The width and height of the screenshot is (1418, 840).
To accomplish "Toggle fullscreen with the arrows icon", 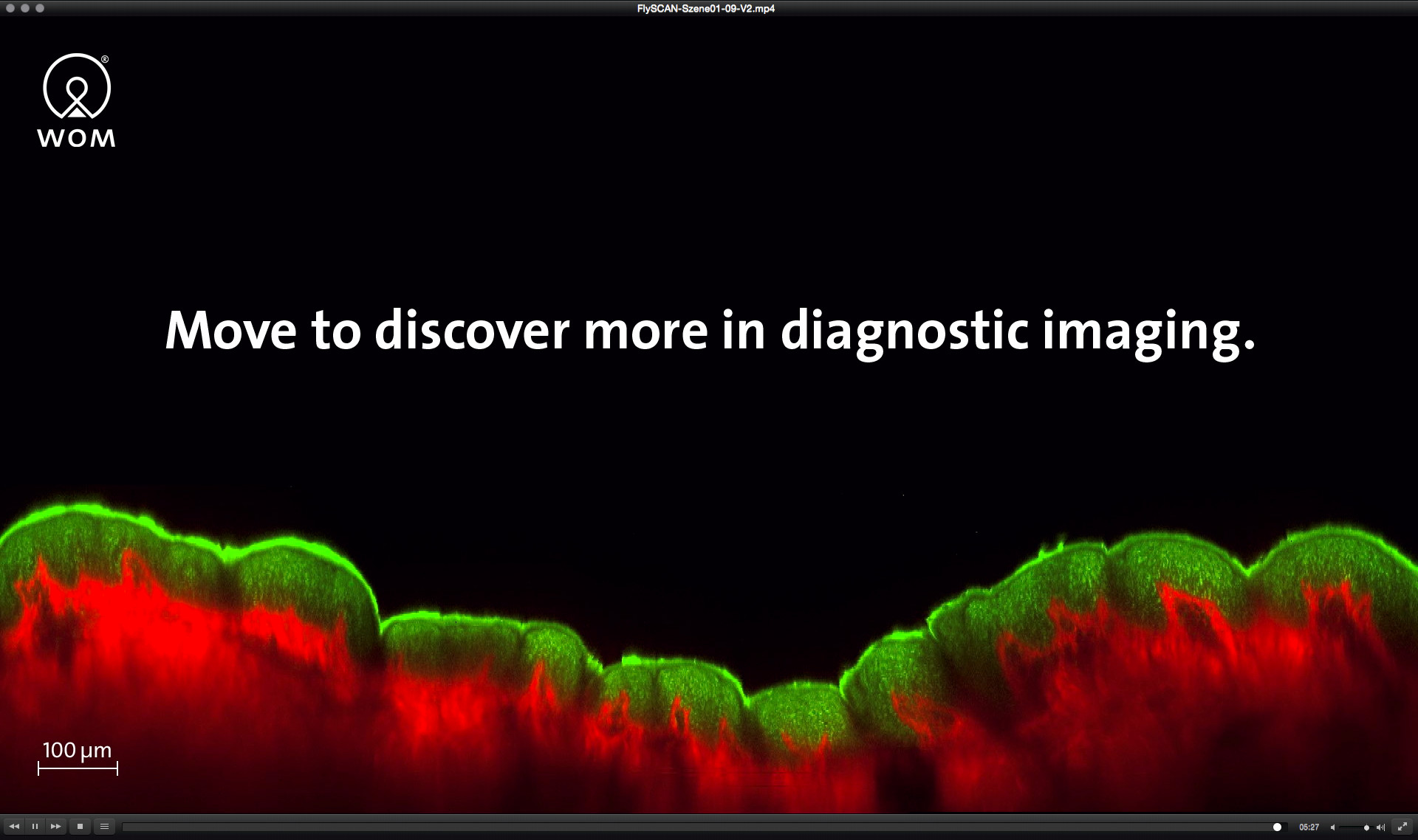I will (1402, 827).
